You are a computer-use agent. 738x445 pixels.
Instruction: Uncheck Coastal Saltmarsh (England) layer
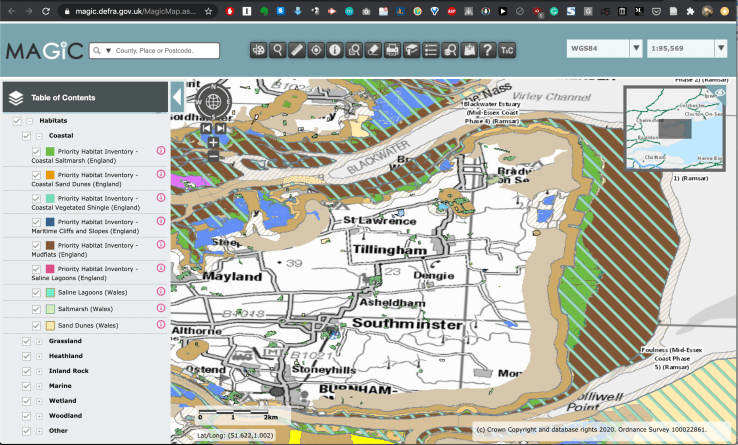click(x=36, y=152)
